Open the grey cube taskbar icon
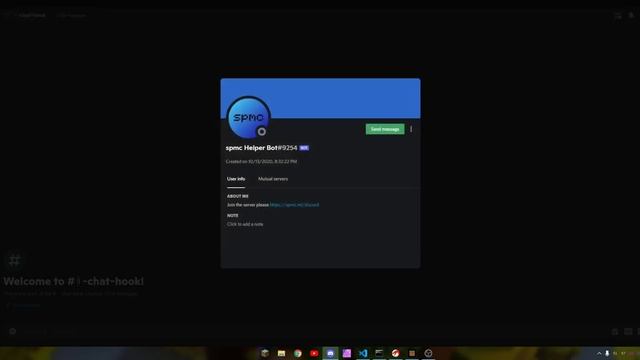The image size is (640, 360). point(265,353)
